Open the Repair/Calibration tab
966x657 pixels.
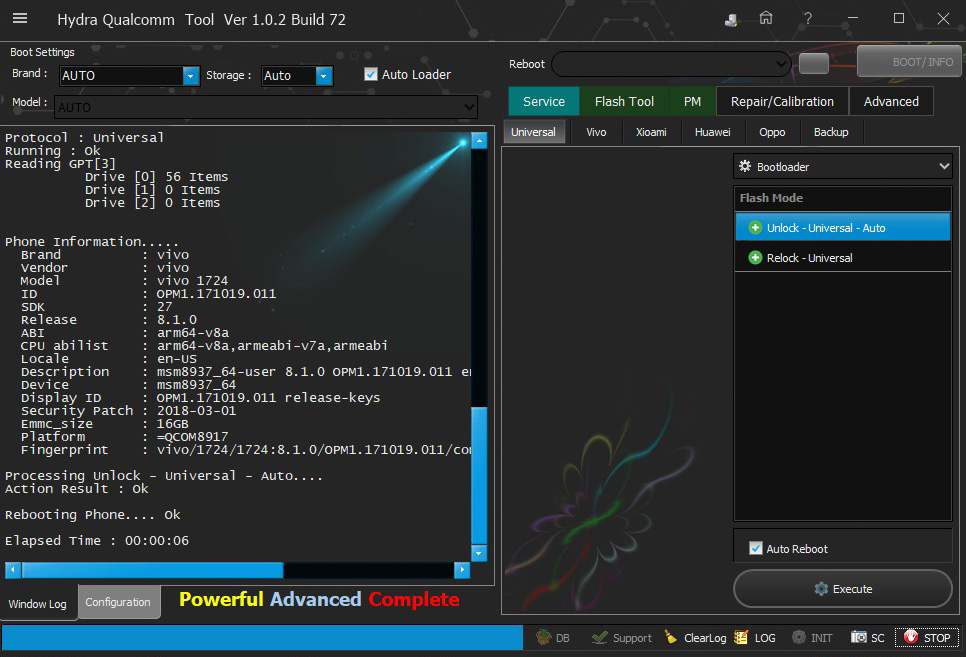pos(782,102)
